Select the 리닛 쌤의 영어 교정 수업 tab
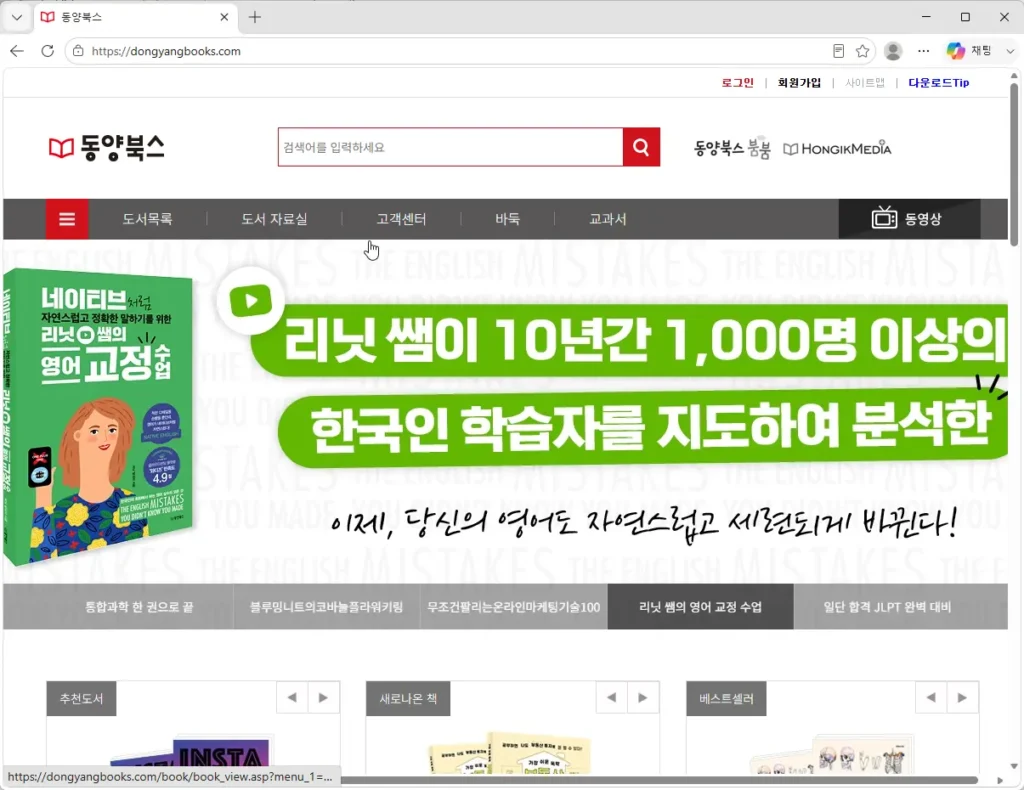This screenshot has width=1024, height=790. point(701,607)
